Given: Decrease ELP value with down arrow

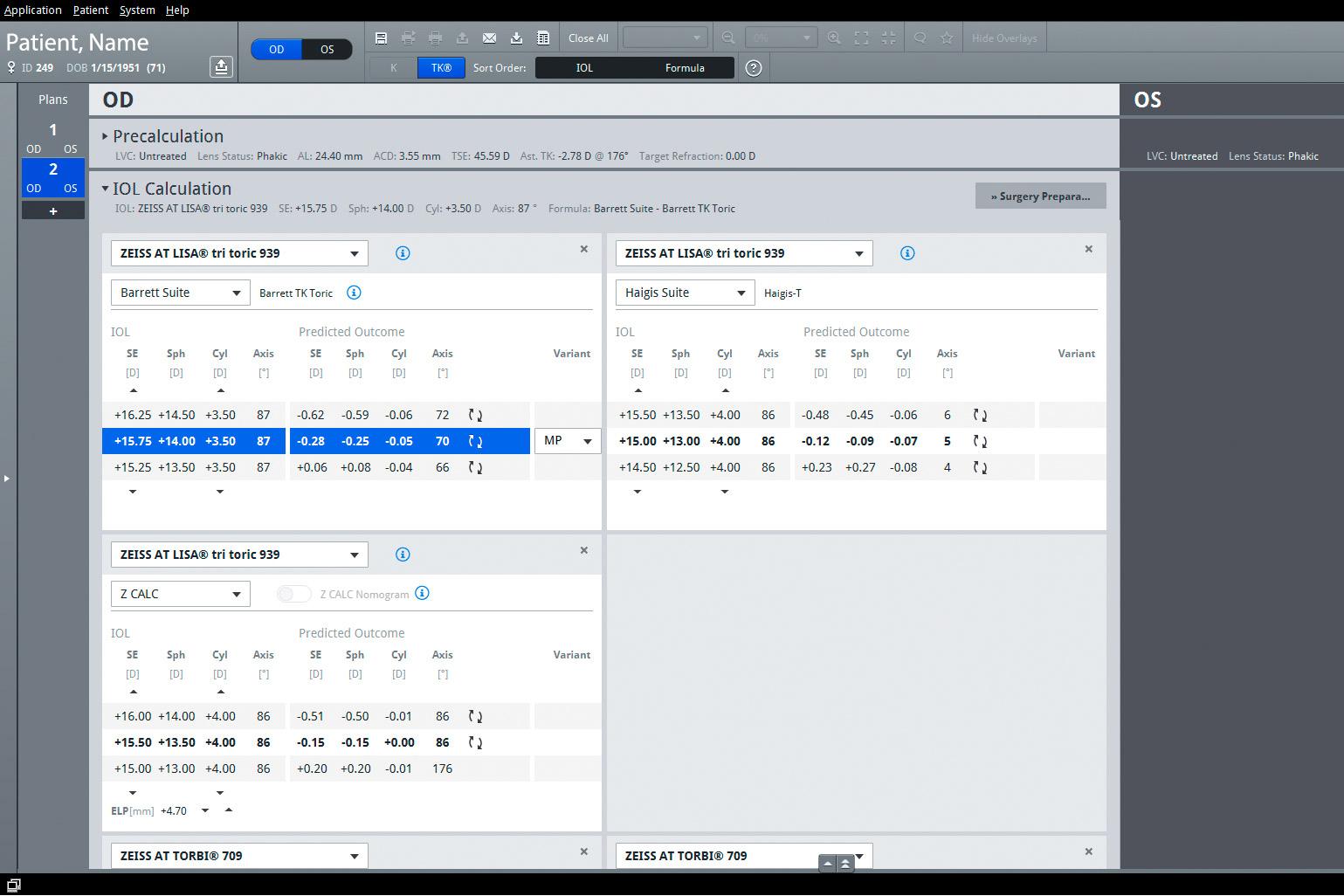Looking at the screenshot, I should coord(205,810).
